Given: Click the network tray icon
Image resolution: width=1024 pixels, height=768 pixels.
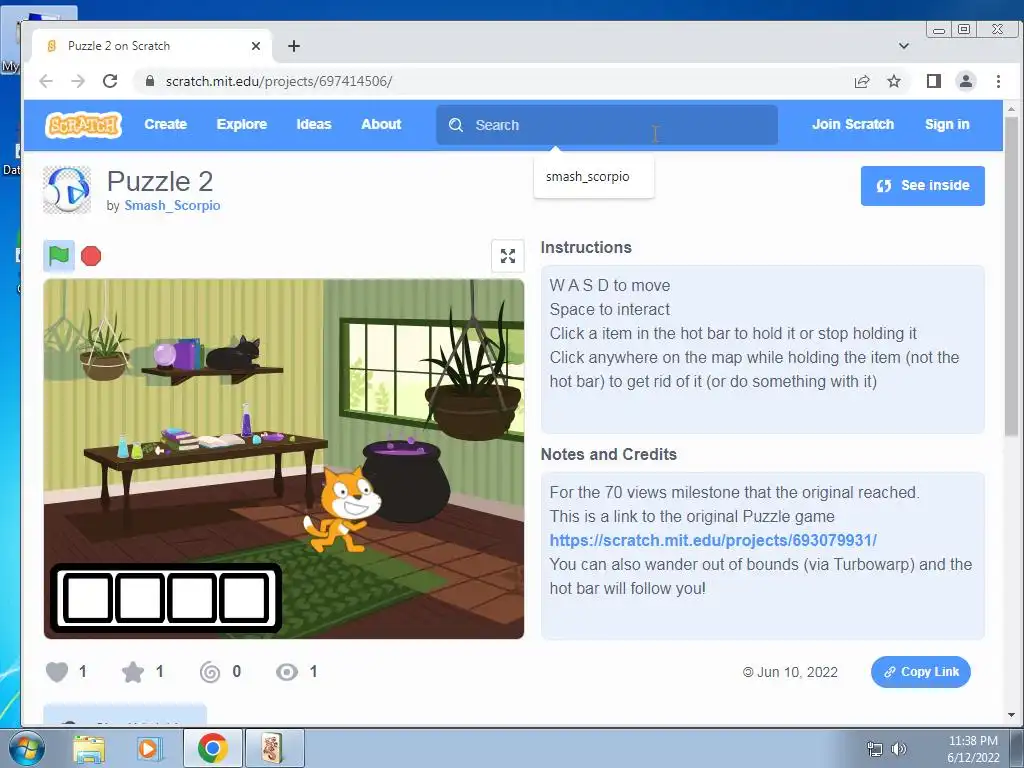Looking at the screenshot, I should [874, 749].
